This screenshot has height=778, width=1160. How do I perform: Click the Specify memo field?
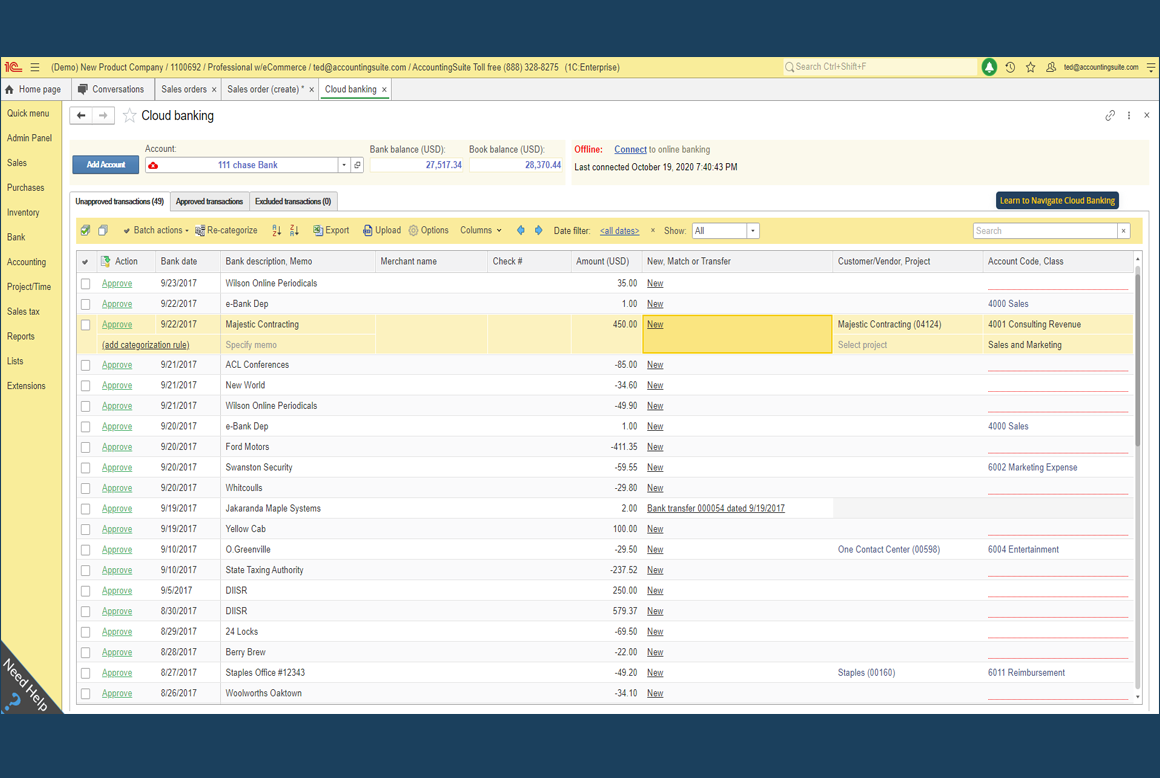[x=298, y=345]
